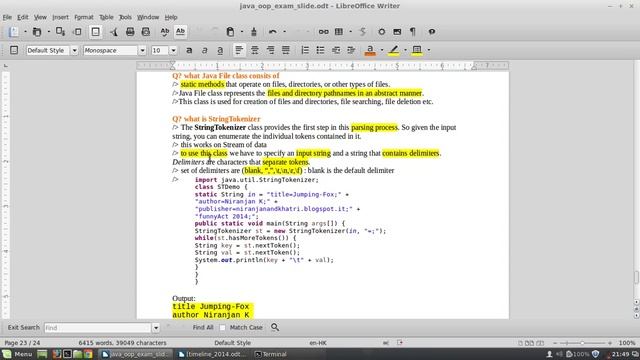Click the New document icon
The height and width of the screenshot is (360, 640).
tap(13, 32)
